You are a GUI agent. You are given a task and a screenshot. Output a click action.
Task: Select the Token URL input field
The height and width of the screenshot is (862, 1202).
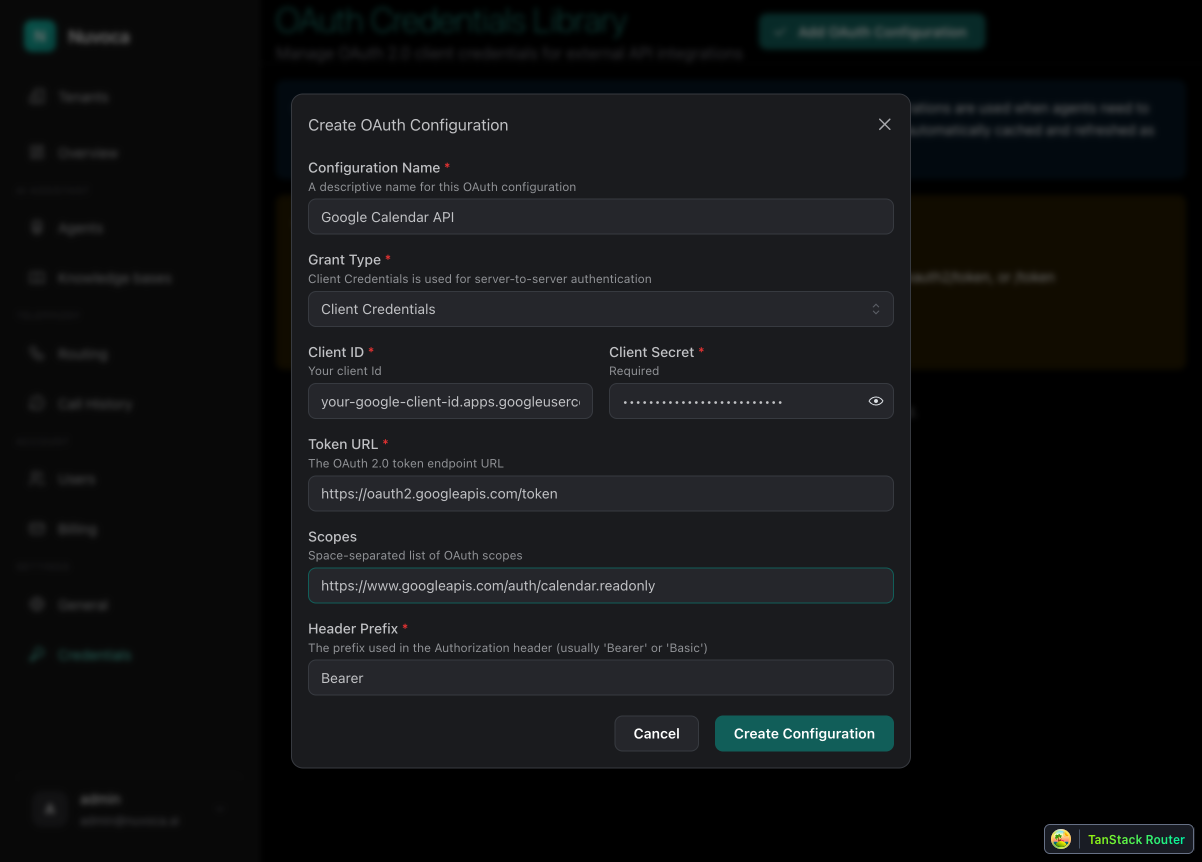pyautogui.click(x=601, y=494)
